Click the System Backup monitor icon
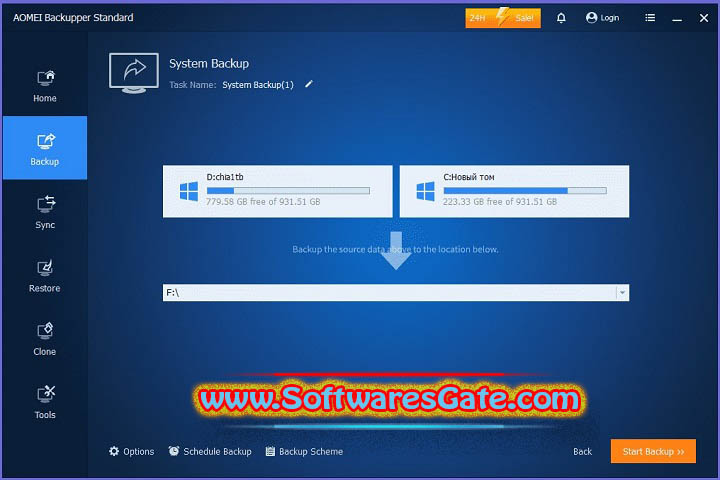This screenshot has width=720, height=480. pyautogui.click(x=134, y=73)
